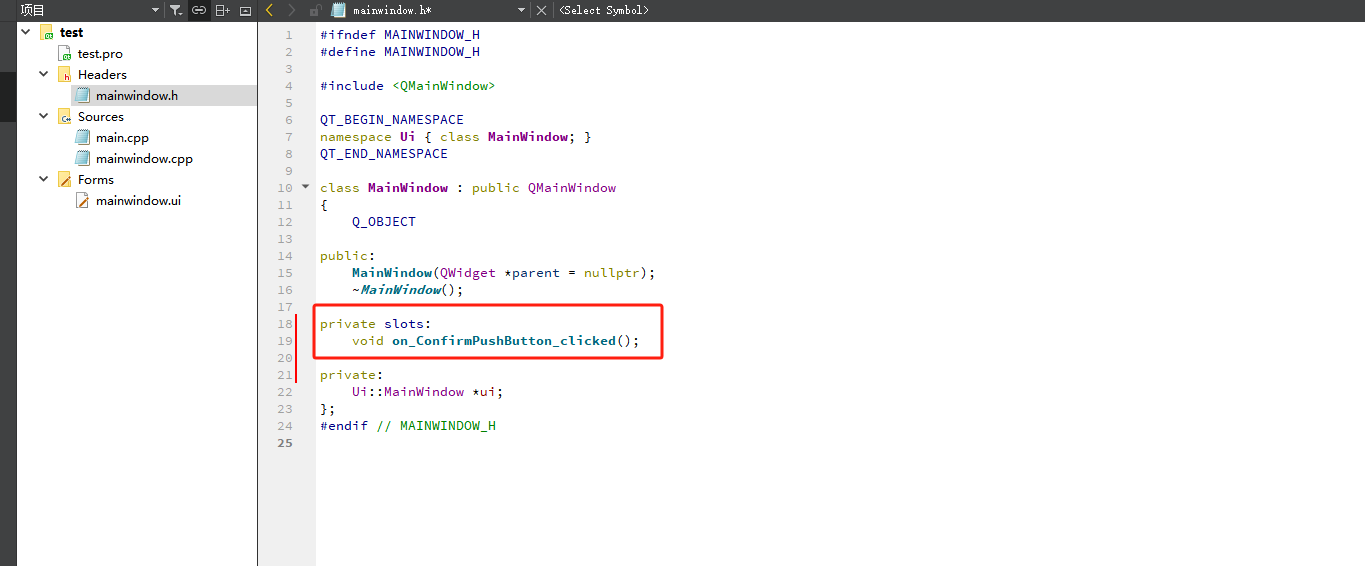Viewport: 1365px width, 566px height.
Task: Click the Ui::MainWindow *ui declaration
Action: coord(428,392)
